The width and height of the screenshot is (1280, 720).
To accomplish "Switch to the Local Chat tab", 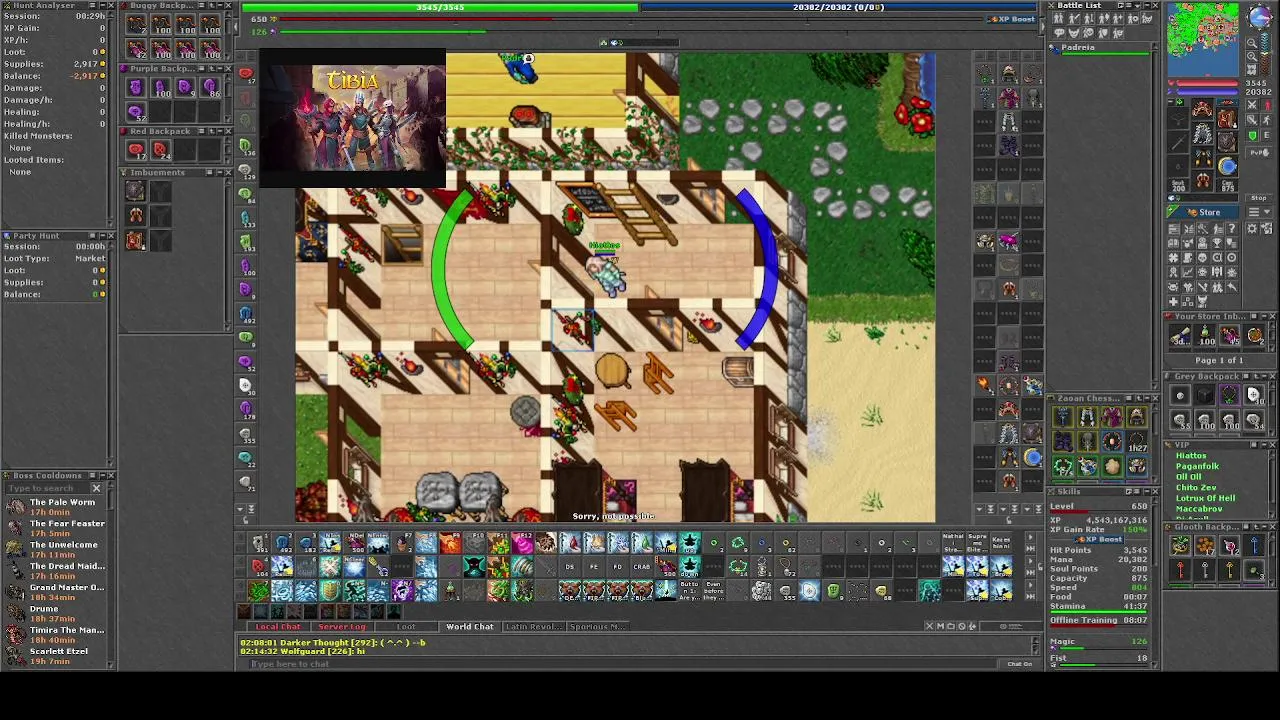I will [277, 627].
